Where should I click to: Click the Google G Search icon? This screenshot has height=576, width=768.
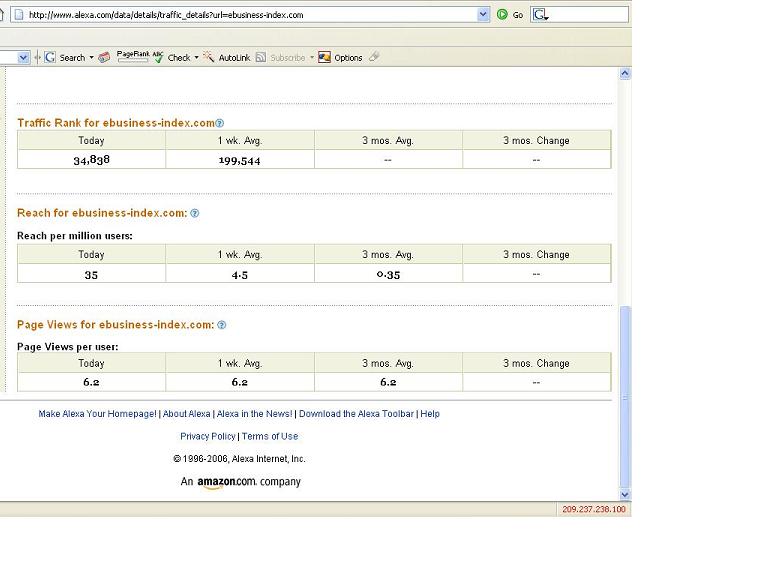tap(50, 57)
